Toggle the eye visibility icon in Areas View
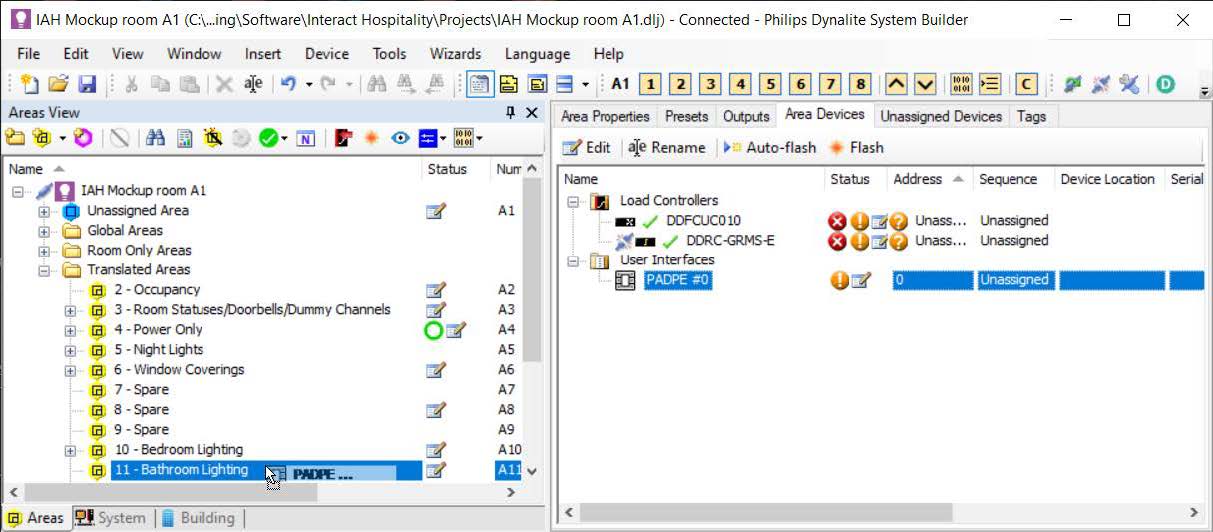 click(400, 138)
